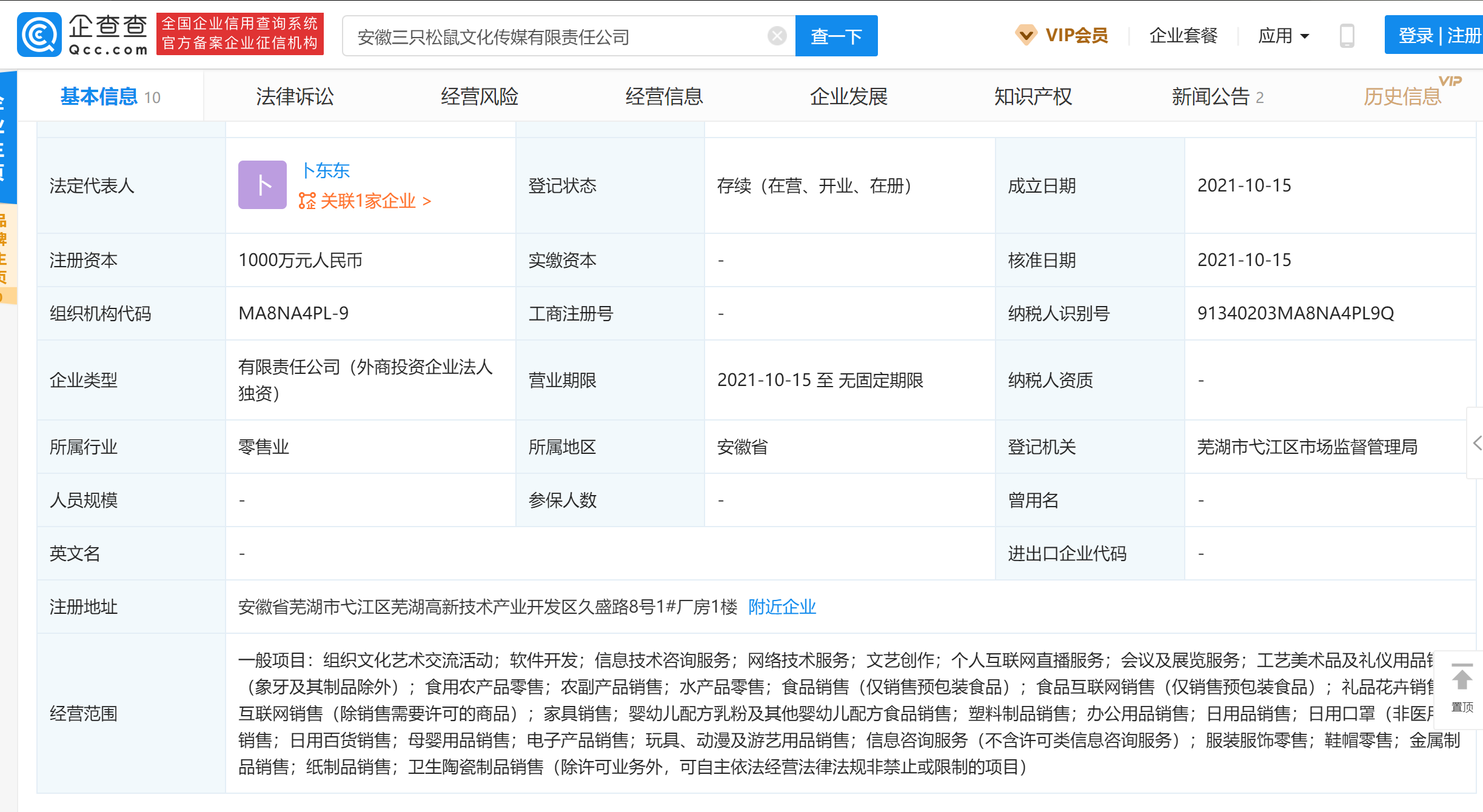Click the related-enterprise network icon
1483x812 pixels.
tap(307, 201)
